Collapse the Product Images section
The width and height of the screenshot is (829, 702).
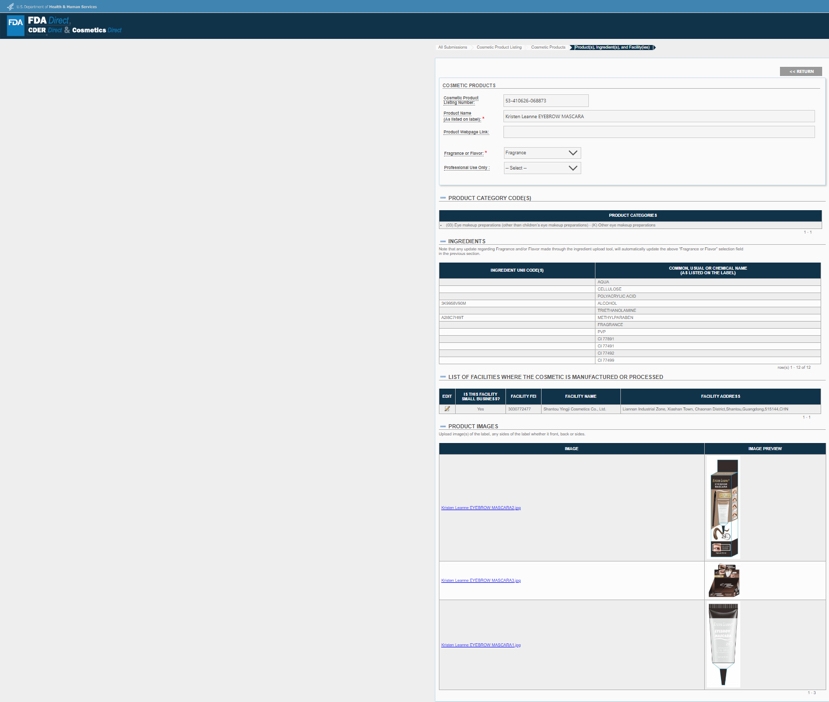(x=443, y=426)
